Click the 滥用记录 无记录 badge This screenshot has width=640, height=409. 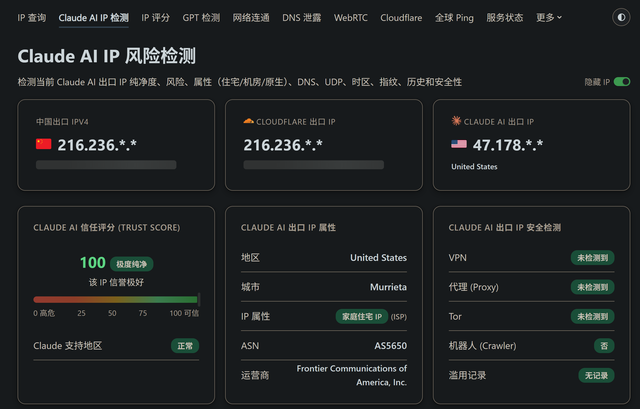click(x=596, y=375)
